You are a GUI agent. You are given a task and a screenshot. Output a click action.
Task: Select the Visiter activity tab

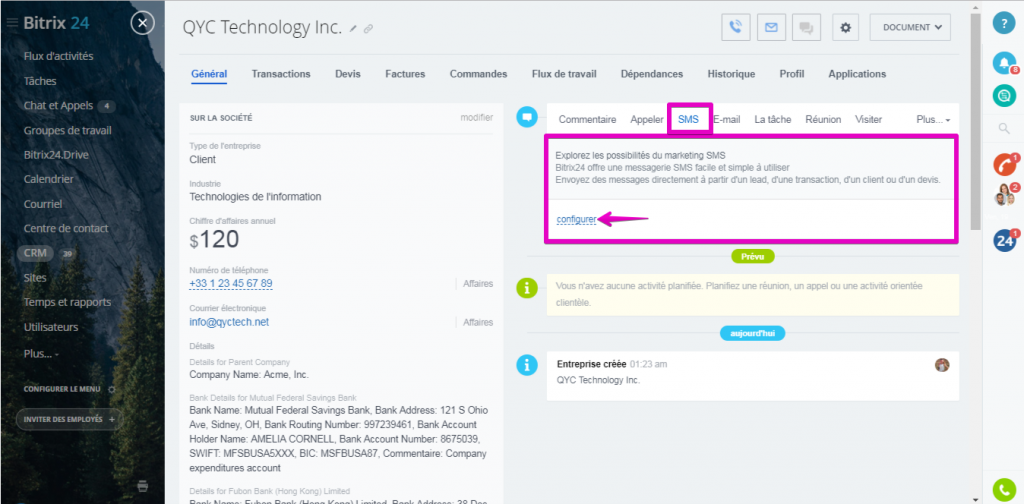pyautogui.click(x=868, y=119)
